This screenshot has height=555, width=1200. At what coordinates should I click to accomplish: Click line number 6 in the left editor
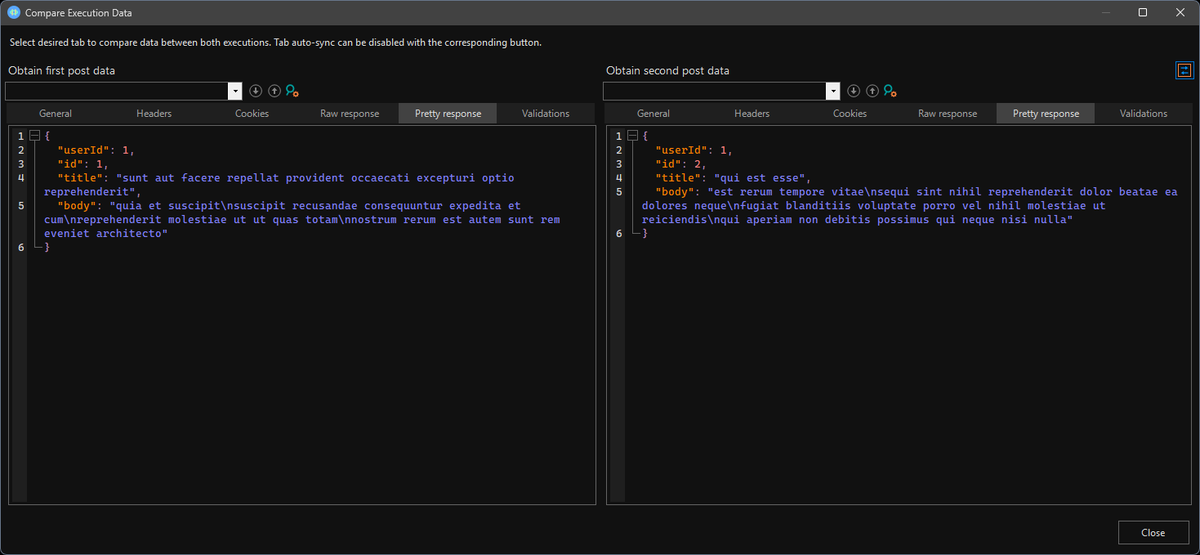coord(20,247)
